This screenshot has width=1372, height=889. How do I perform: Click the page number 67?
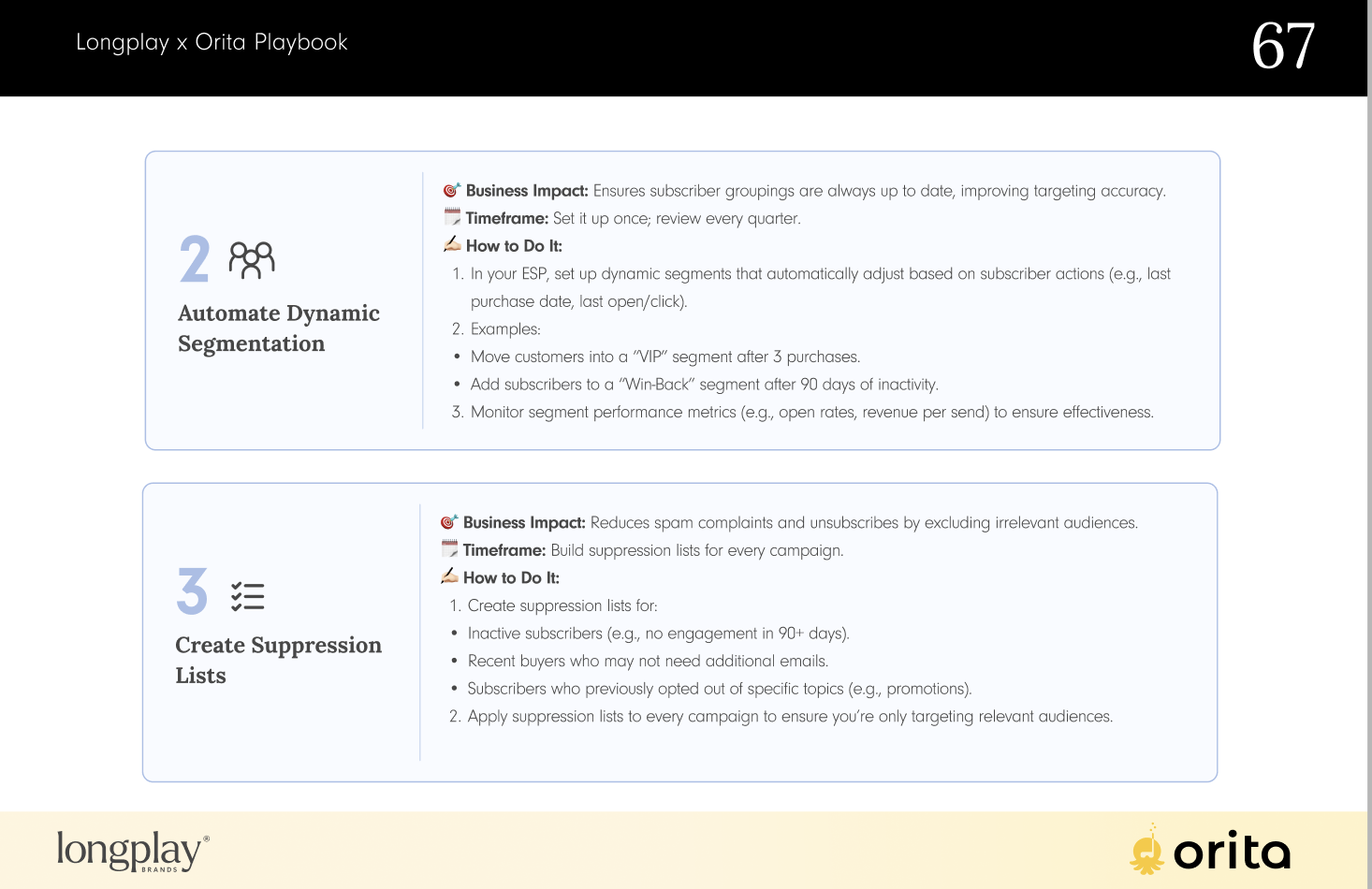click(x=1283, y=46)
